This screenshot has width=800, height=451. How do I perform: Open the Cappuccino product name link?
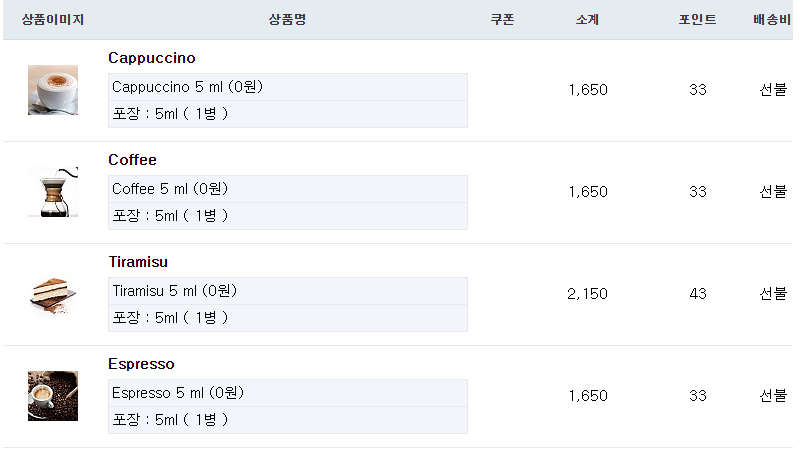pos(152,58)
